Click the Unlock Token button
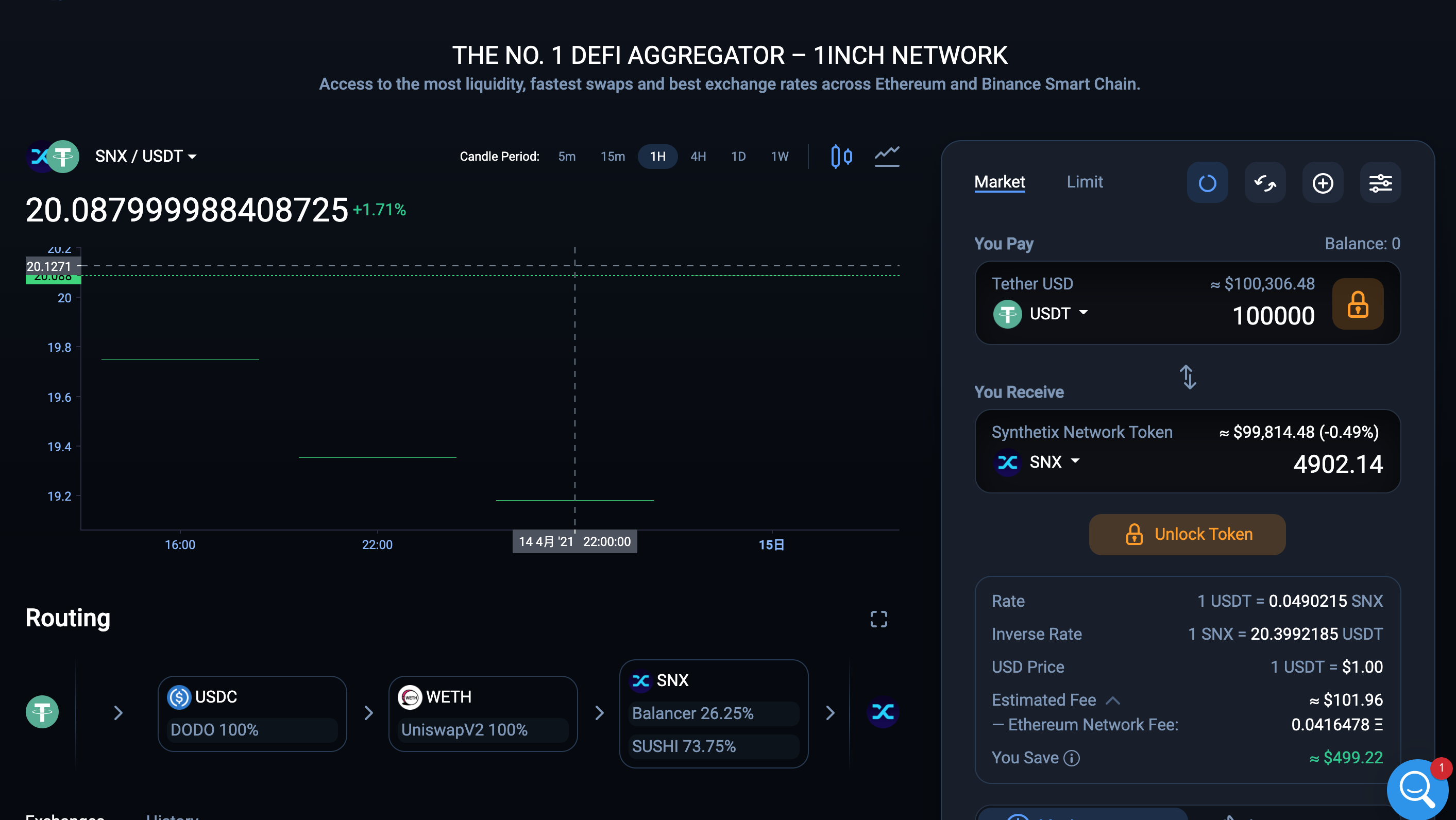Image resolution: width=1456 pixels, height=820 pixels. pos(1187,534)
